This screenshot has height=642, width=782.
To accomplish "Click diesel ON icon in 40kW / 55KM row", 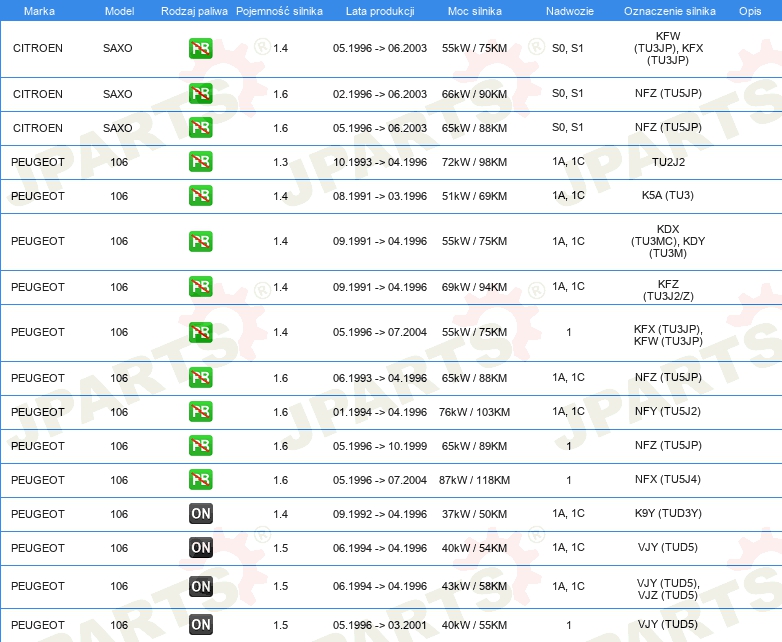I will pyautogui.click(x=200, y=625).
